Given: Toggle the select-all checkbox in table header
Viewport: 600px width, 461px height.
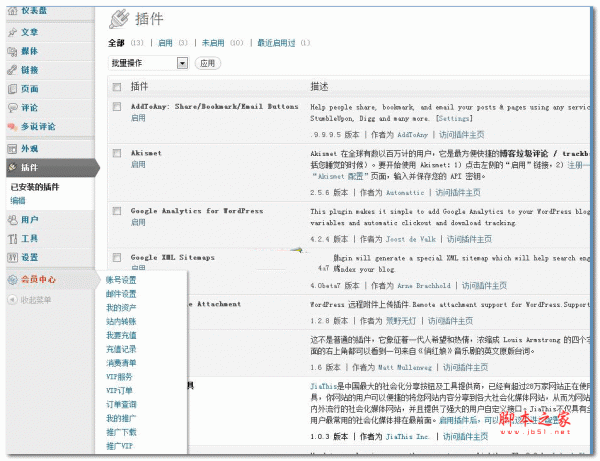Looking at the screenshot, I should tap(117, 87).
